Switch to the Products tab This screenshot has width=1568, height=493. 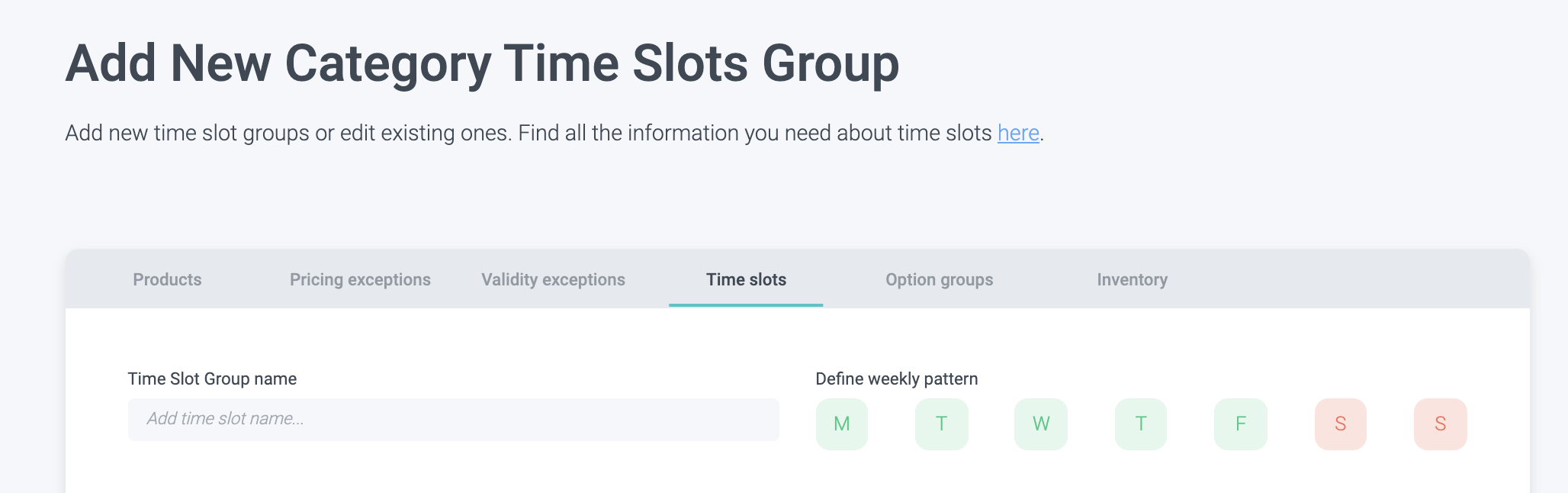coord(167,279)
